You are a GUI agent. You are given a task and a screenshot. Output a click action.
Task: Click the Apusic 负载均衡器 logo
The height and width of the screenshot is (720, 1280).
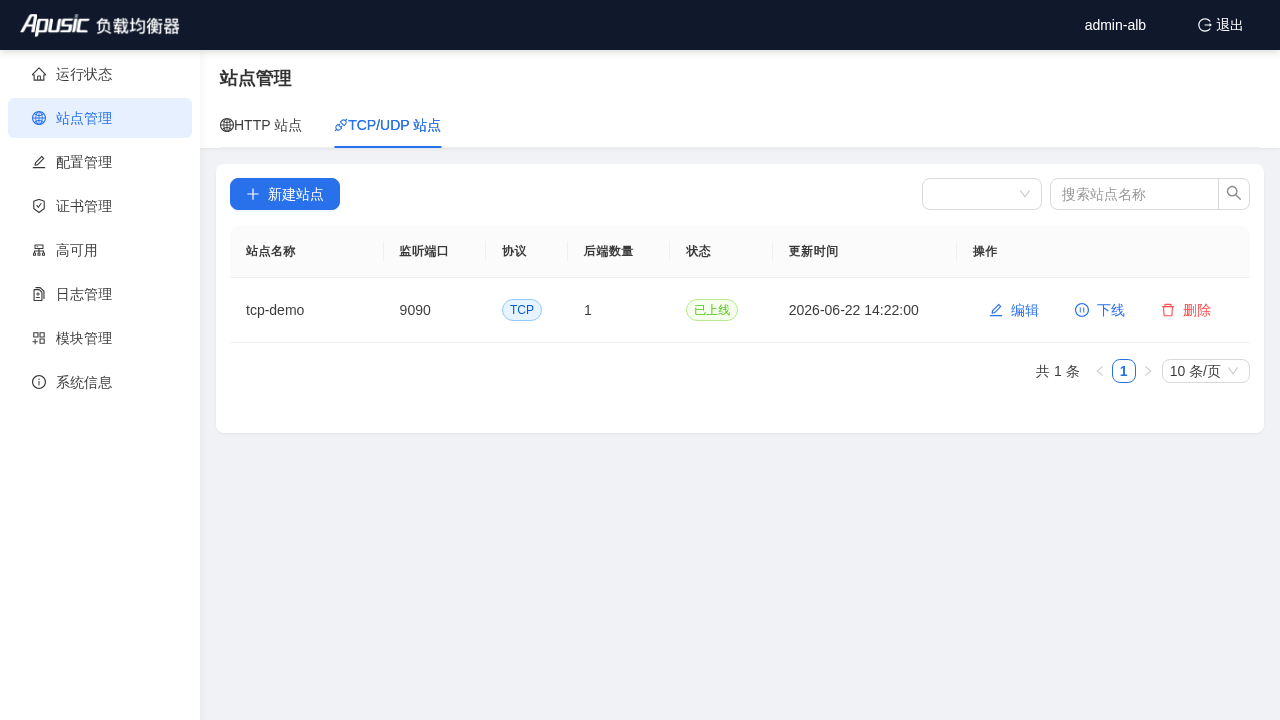(100, 25)
